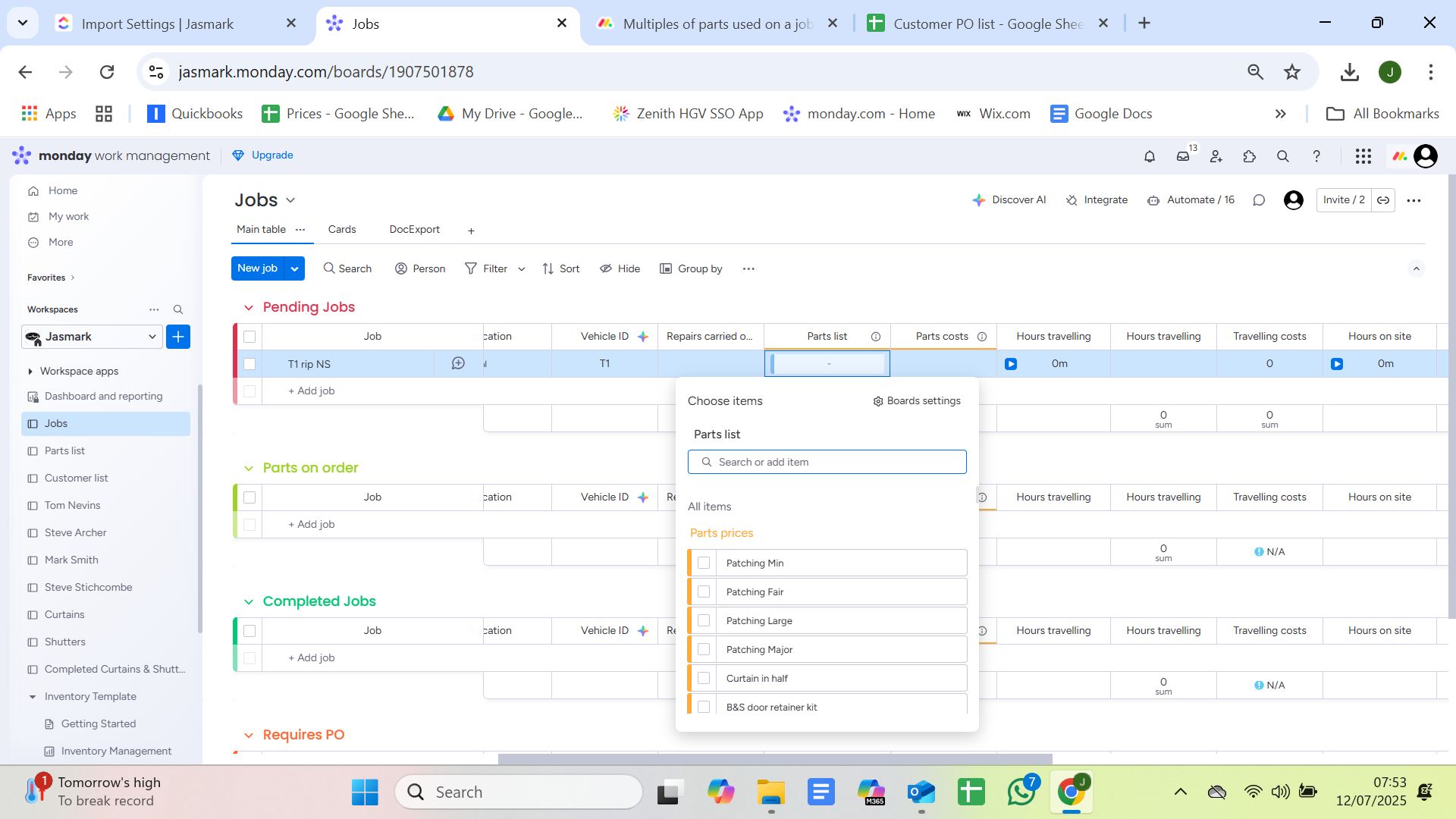Collapse the Pending Jobs group
Viewport: 1456px width, 819px height.
pyautogui.click(x=249, y=308)
